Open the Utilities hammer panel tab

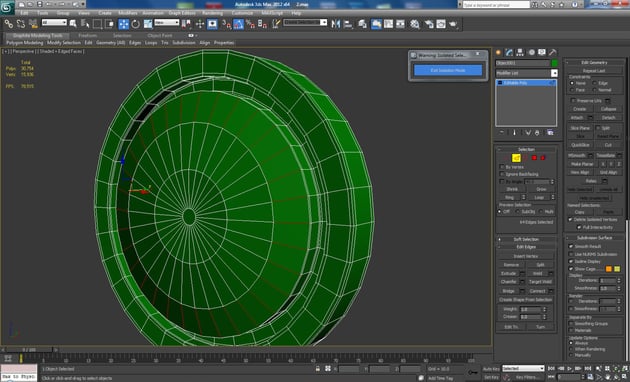[553, 52]
